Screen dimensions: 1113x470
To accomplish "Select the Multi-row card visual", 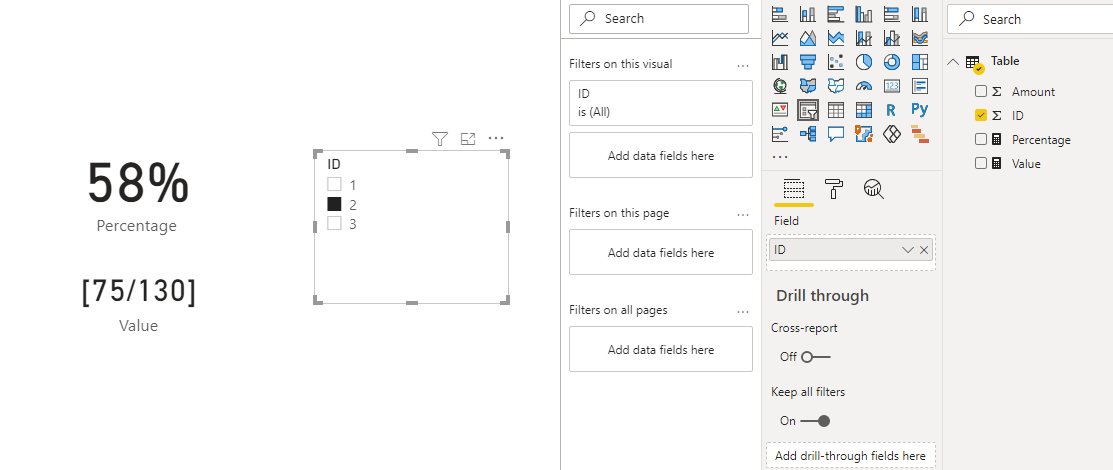I will click(x=920, y=86).
